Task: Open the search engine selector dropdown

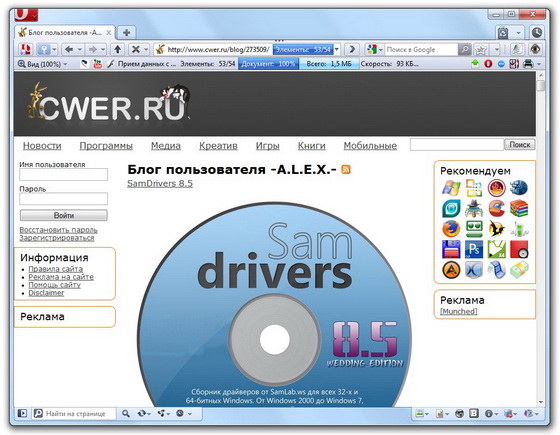Action: 381,49
